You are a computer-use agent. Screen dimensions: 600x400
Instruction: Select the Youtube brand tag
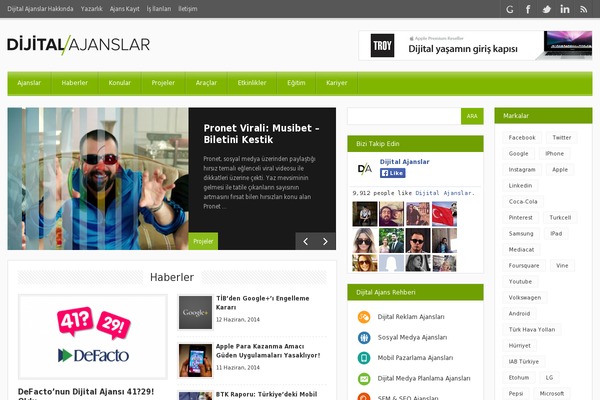520,282
